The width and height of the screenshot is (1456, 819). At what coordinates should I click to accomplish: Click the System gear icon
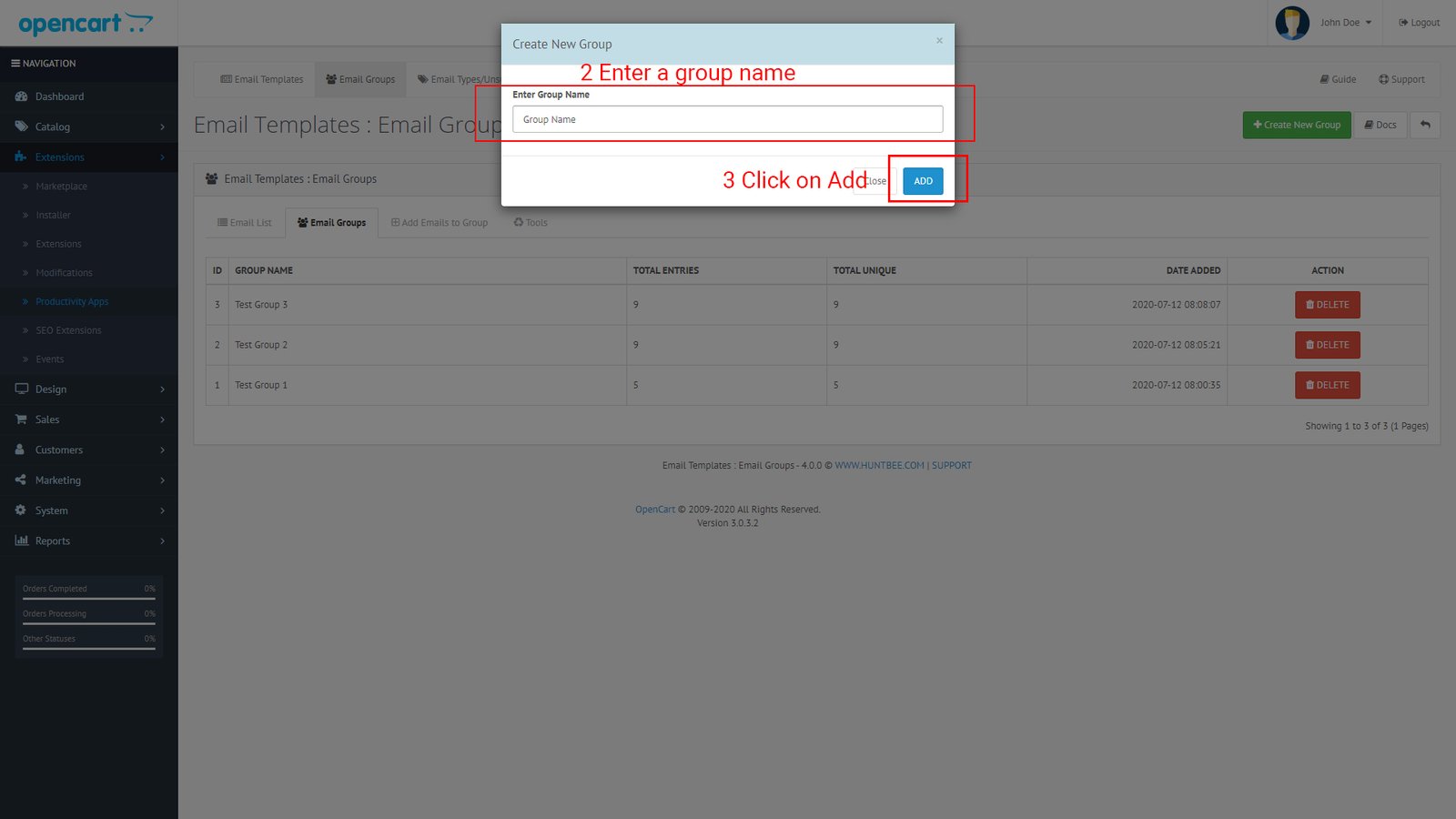pos(21,511)
